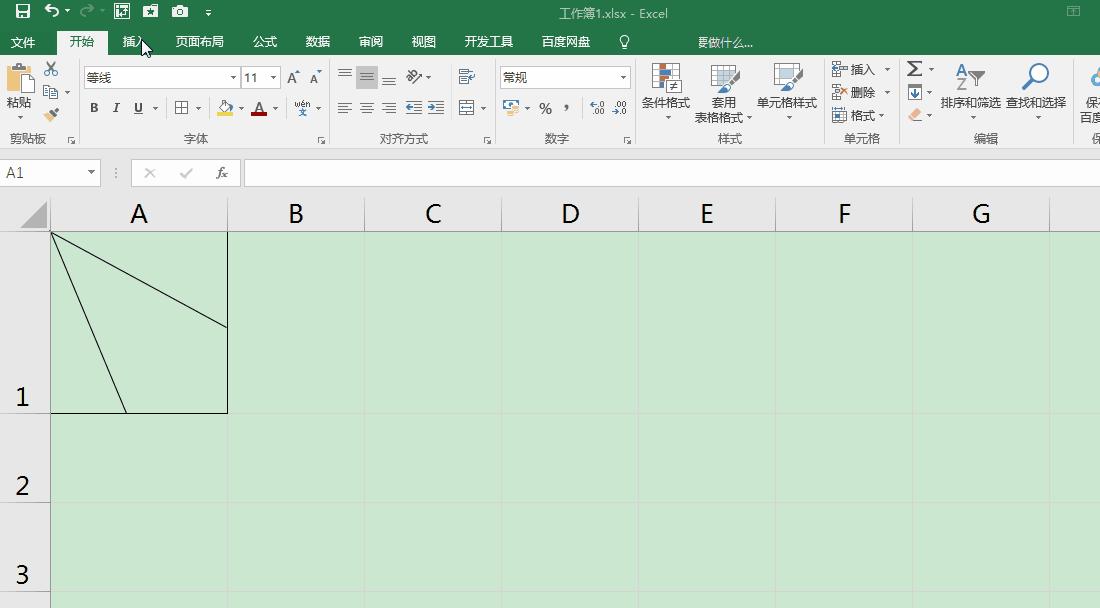
Task: Select the Italic formatting icon
Action: 116,107
